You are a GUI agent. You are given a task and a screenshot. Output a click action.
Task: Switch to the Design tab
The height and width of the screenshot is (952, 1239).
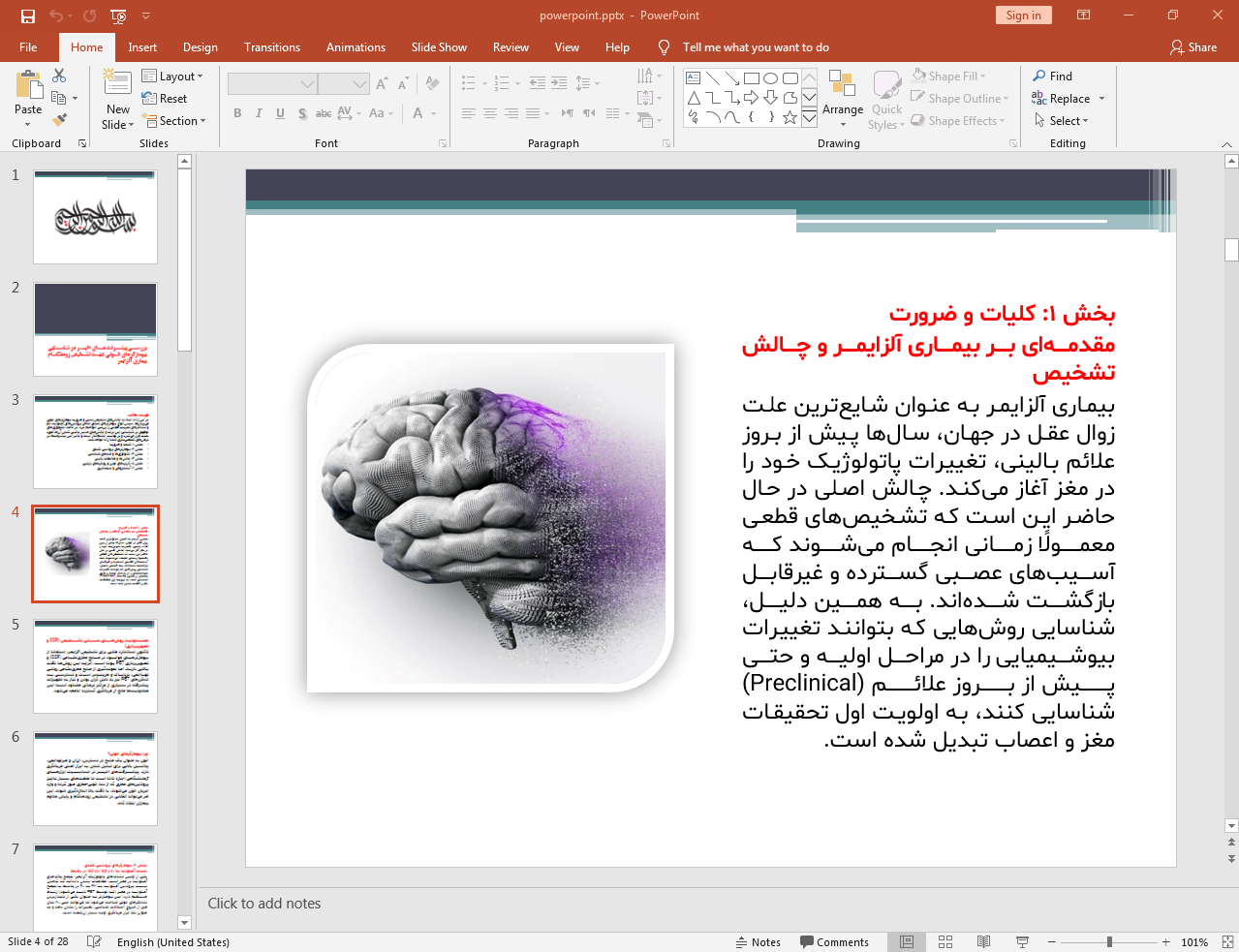pyautogui.click(x=201, y=47)
